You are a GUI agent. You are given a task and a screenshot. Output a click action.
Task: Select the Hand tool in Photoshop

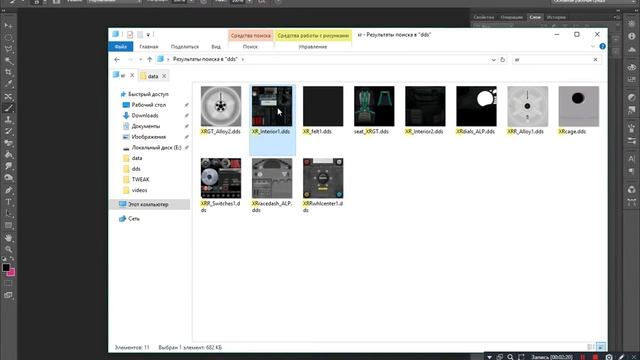8,238
